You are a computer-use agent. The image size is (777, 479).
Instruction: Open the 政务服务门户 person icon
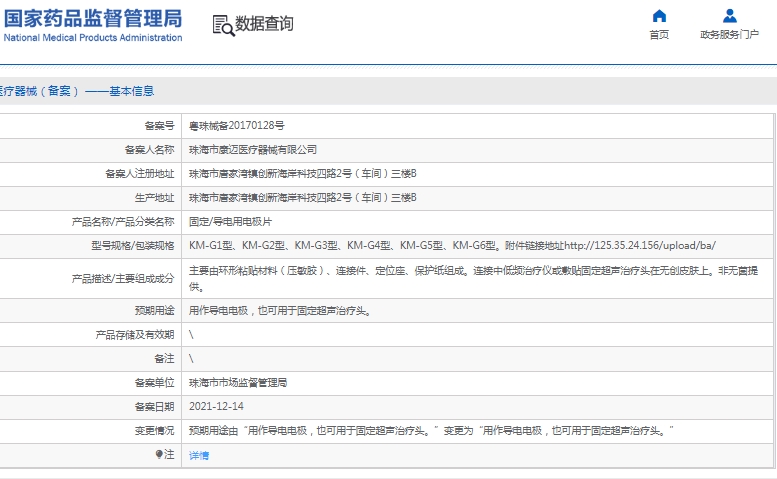729,16
